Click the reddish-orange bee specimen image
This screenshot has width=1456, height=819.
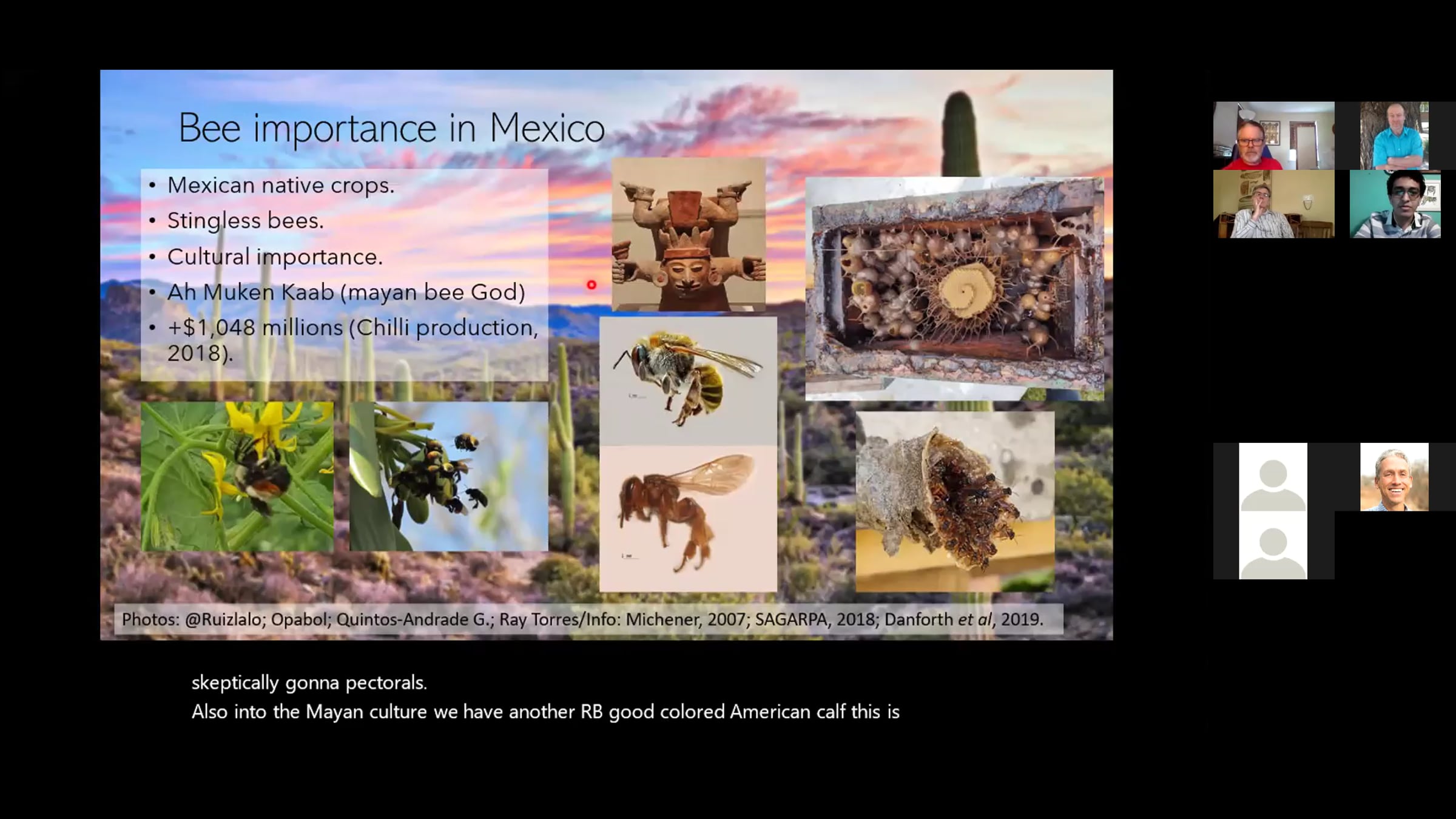click(688, 519)
